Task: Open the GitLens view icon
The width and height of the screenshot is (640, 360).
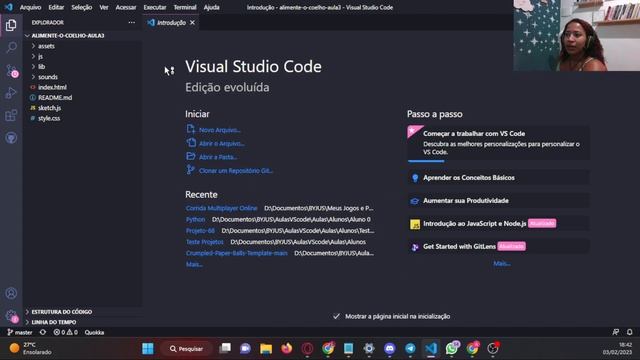Action: click(11, 138)
